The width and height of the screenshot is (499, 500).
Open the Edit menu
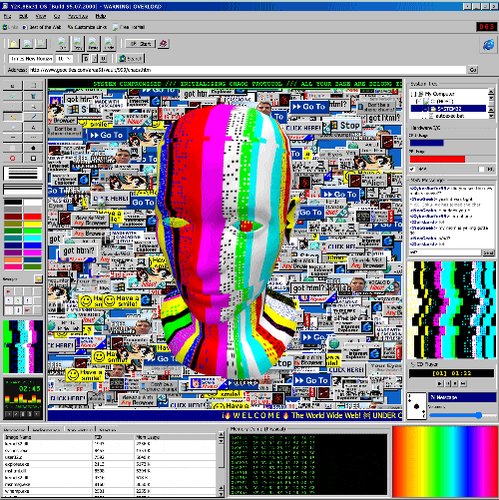(23, 16)
